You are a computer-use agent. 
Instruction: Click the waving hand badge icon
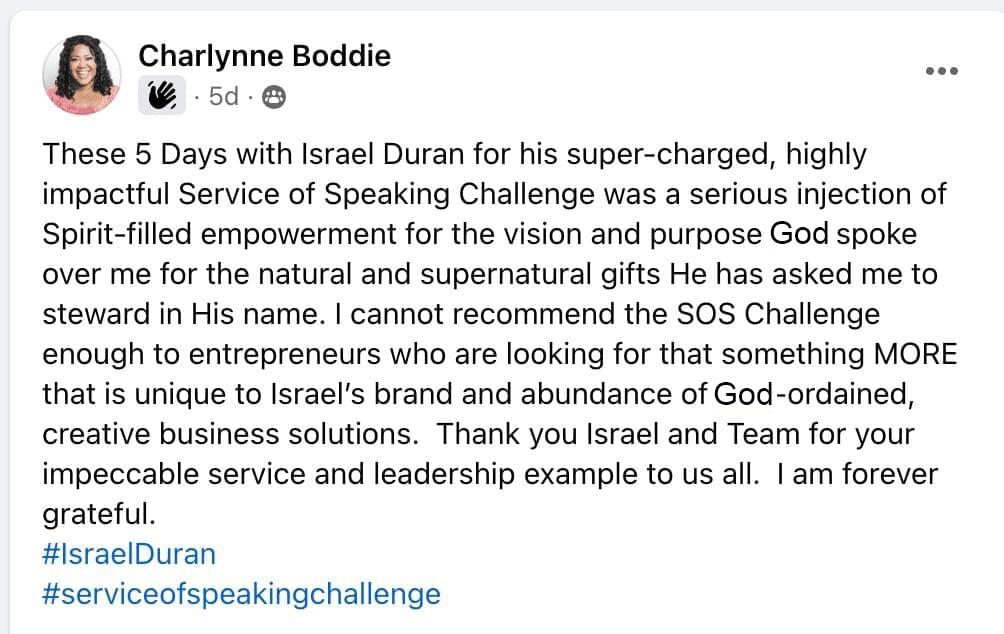(x=162, y=96)
